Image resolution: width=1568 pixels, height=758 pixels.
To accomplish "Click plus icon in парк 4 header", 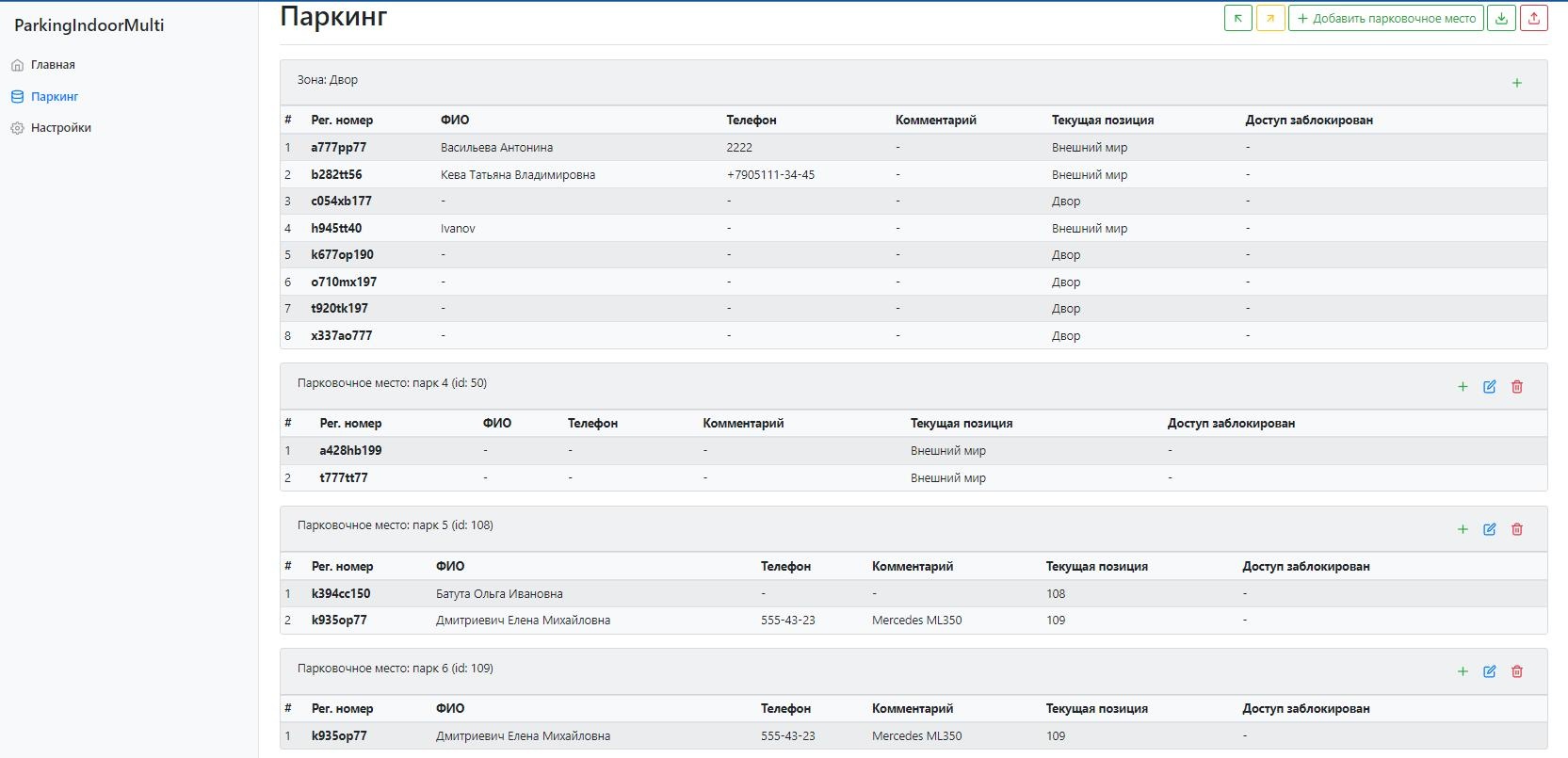I will [x=1463, y=387].
